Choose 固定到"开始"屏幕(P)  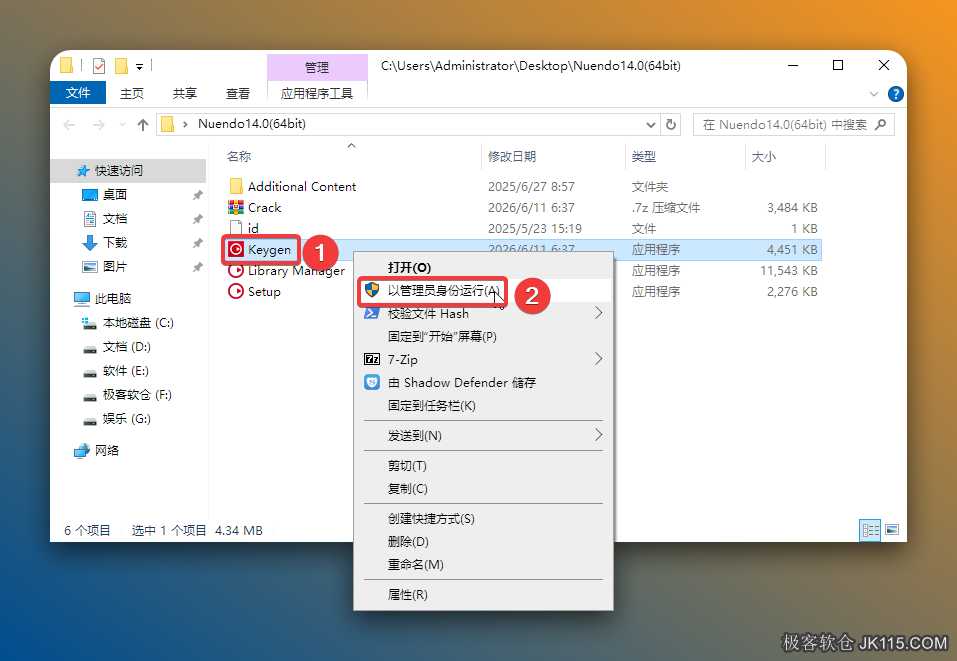click(483, 336)
